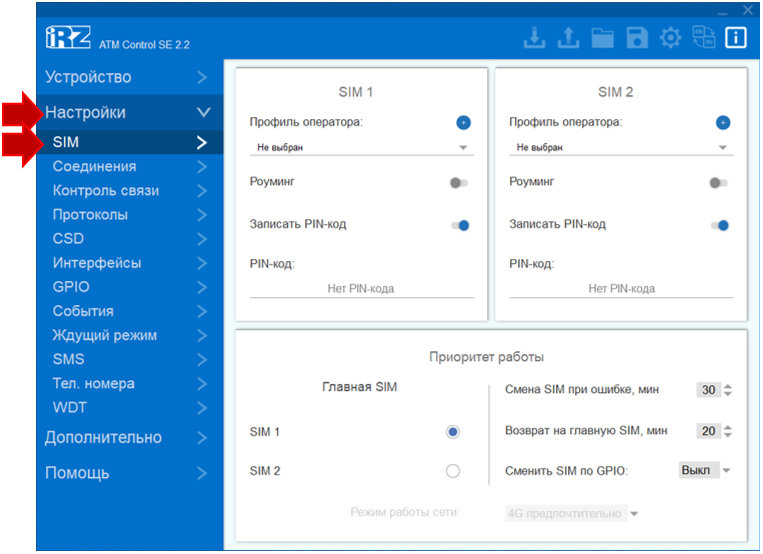Screen dimensions: 763x554
Task: Open the Устройство section
Action: click(127, 77)
